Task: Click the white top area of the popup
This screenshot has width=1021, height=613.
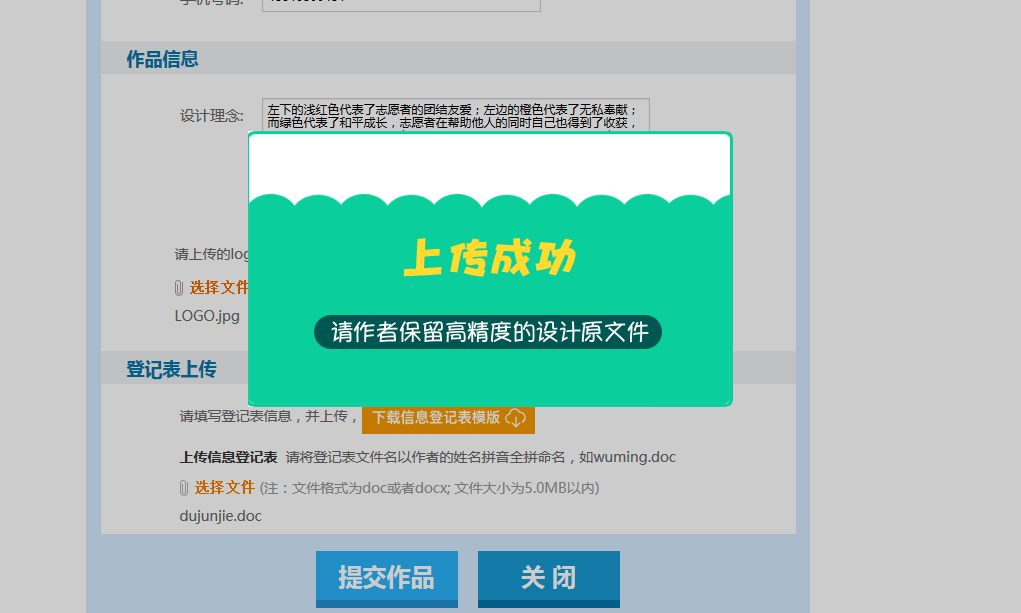Action: pyautogui.click(x=489, y=160)
